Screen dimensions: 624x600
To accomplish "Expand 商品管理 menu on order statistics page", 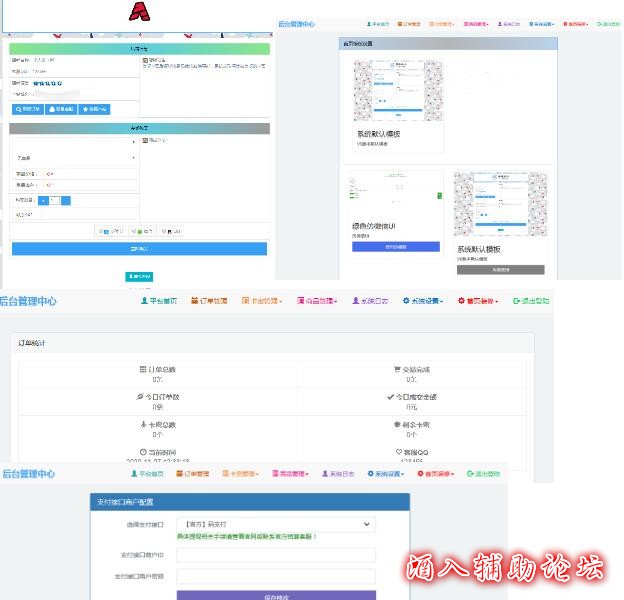I will coord(317,301).
